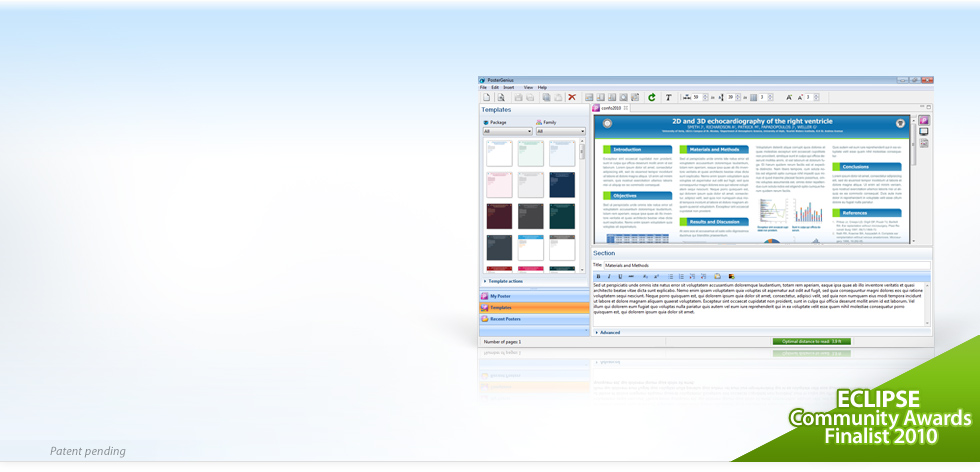
Task: Open the Family dropdown
Action: [561, 131]
